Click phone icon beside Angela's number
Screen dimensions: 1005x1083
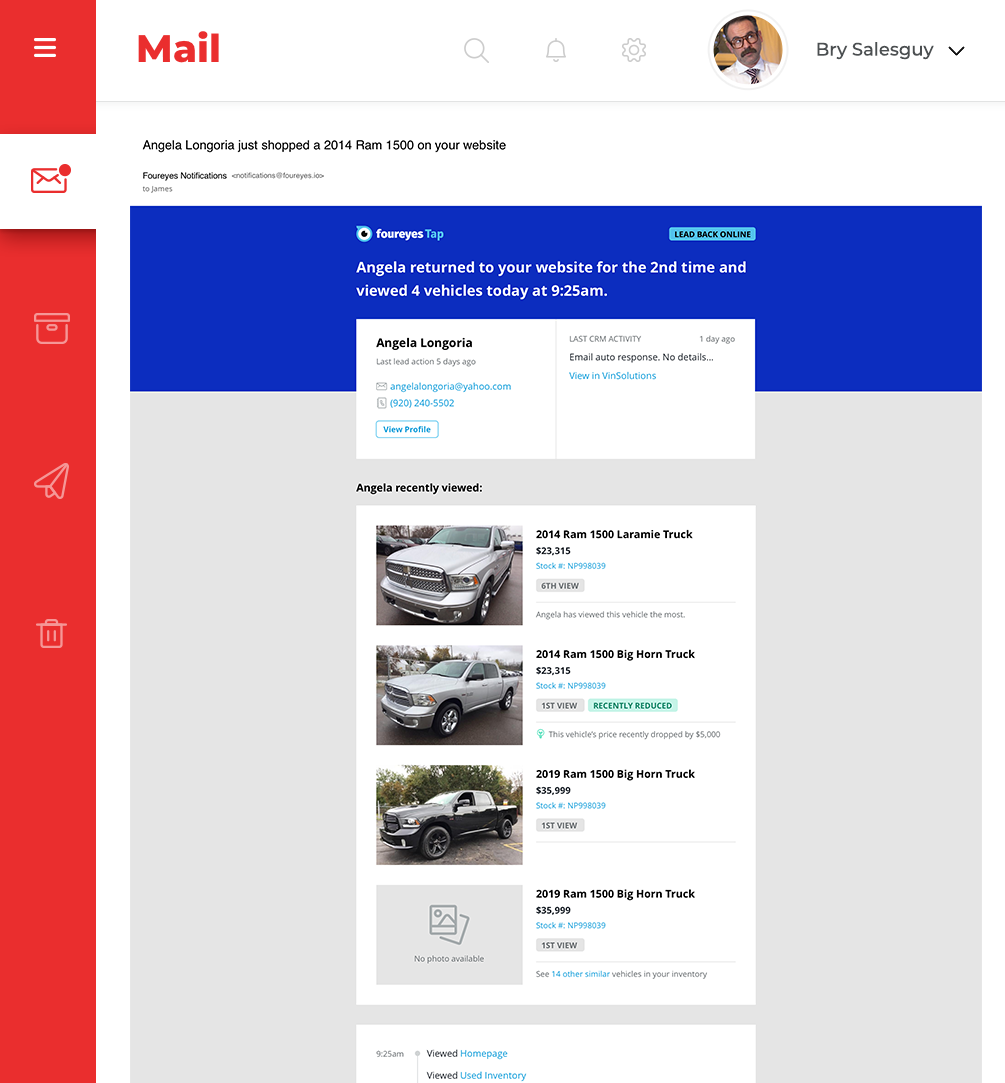[381, 403]
